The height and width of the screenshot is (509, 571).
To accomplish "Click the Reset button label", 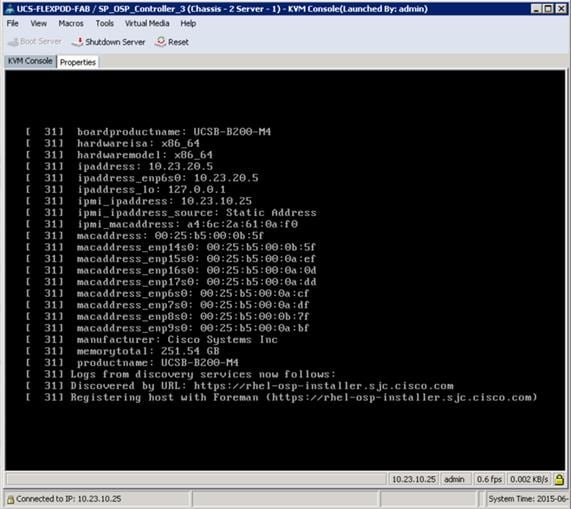I will click(178, 42).
